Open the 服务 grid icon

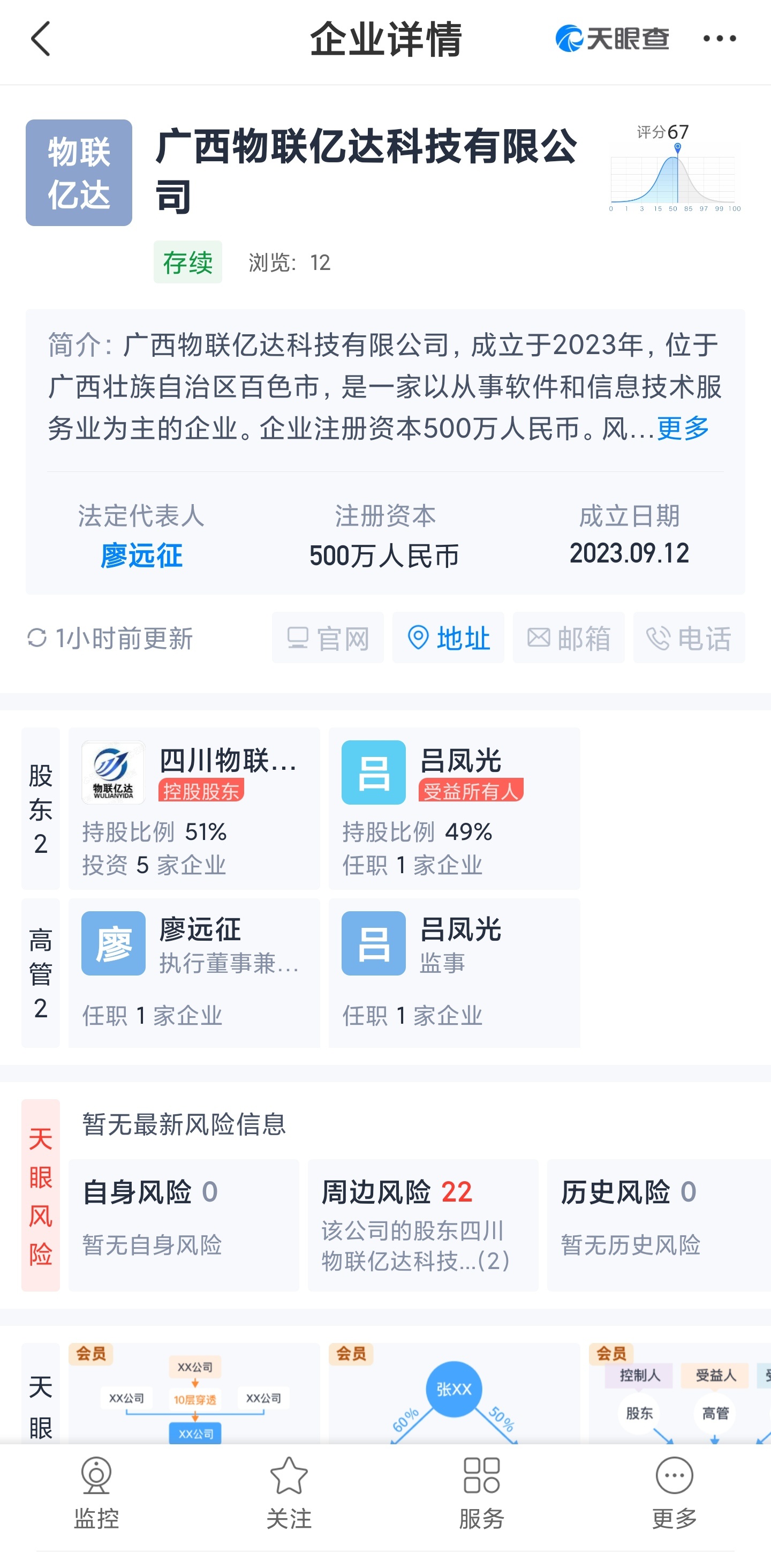pos(482,1475)
